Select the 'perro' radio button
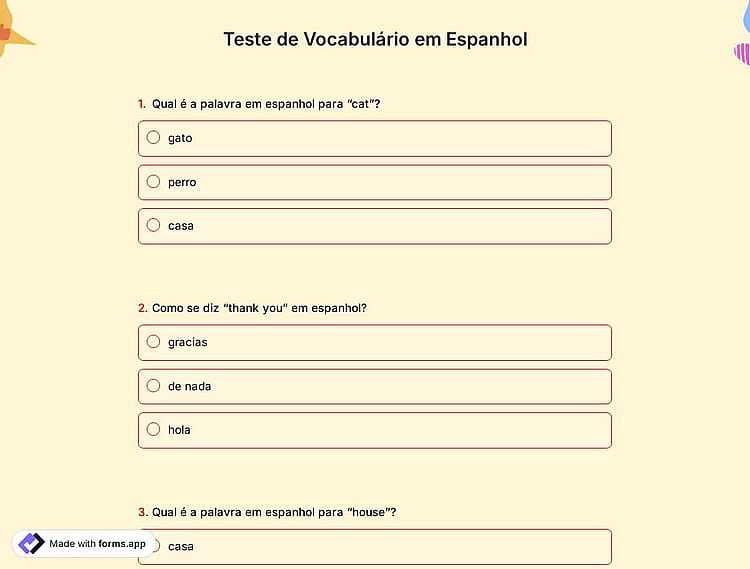750x569 pixels. tap(153, 182)
